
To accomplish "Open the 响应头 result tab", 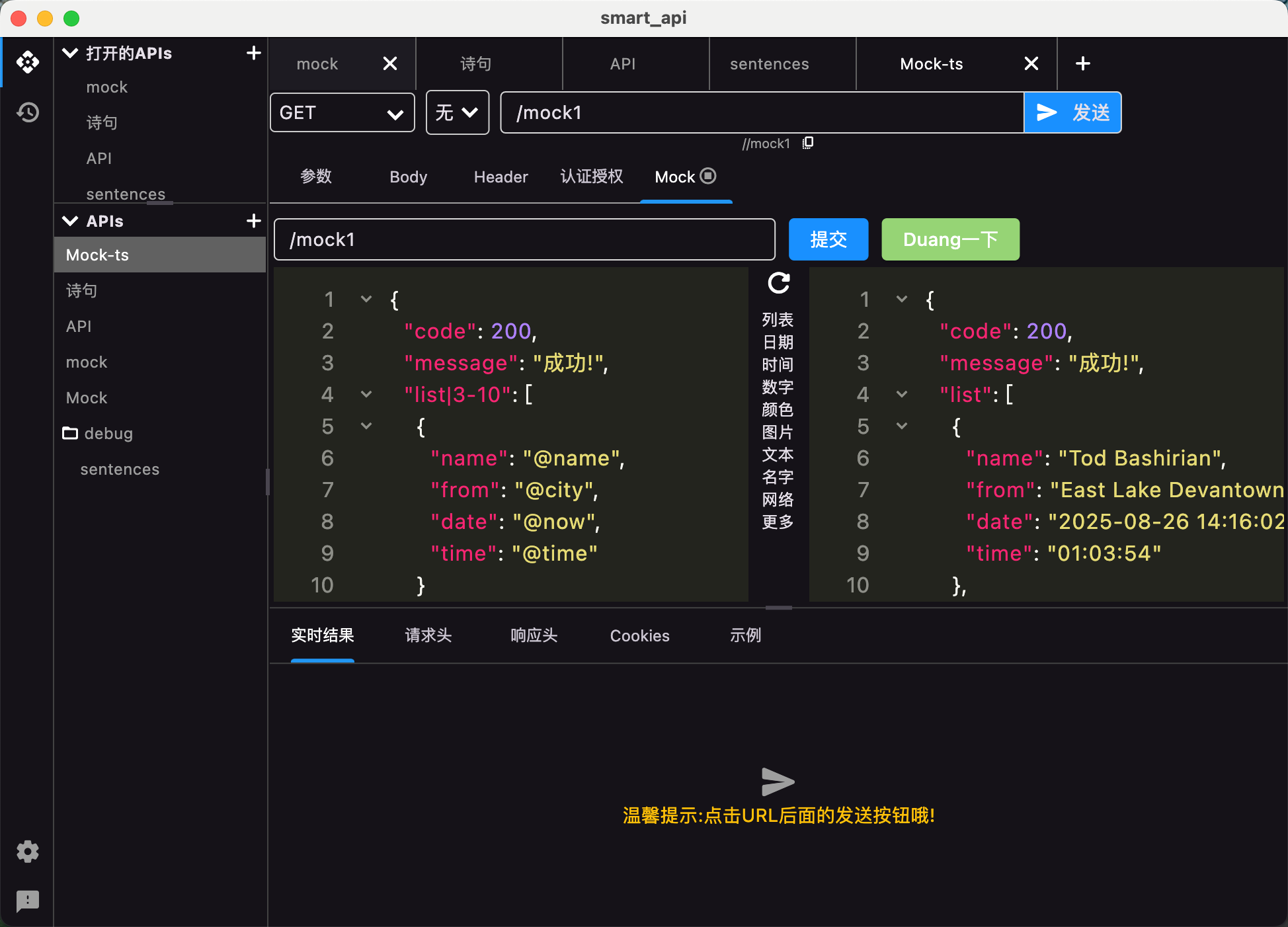I will [x=534, y=635].
